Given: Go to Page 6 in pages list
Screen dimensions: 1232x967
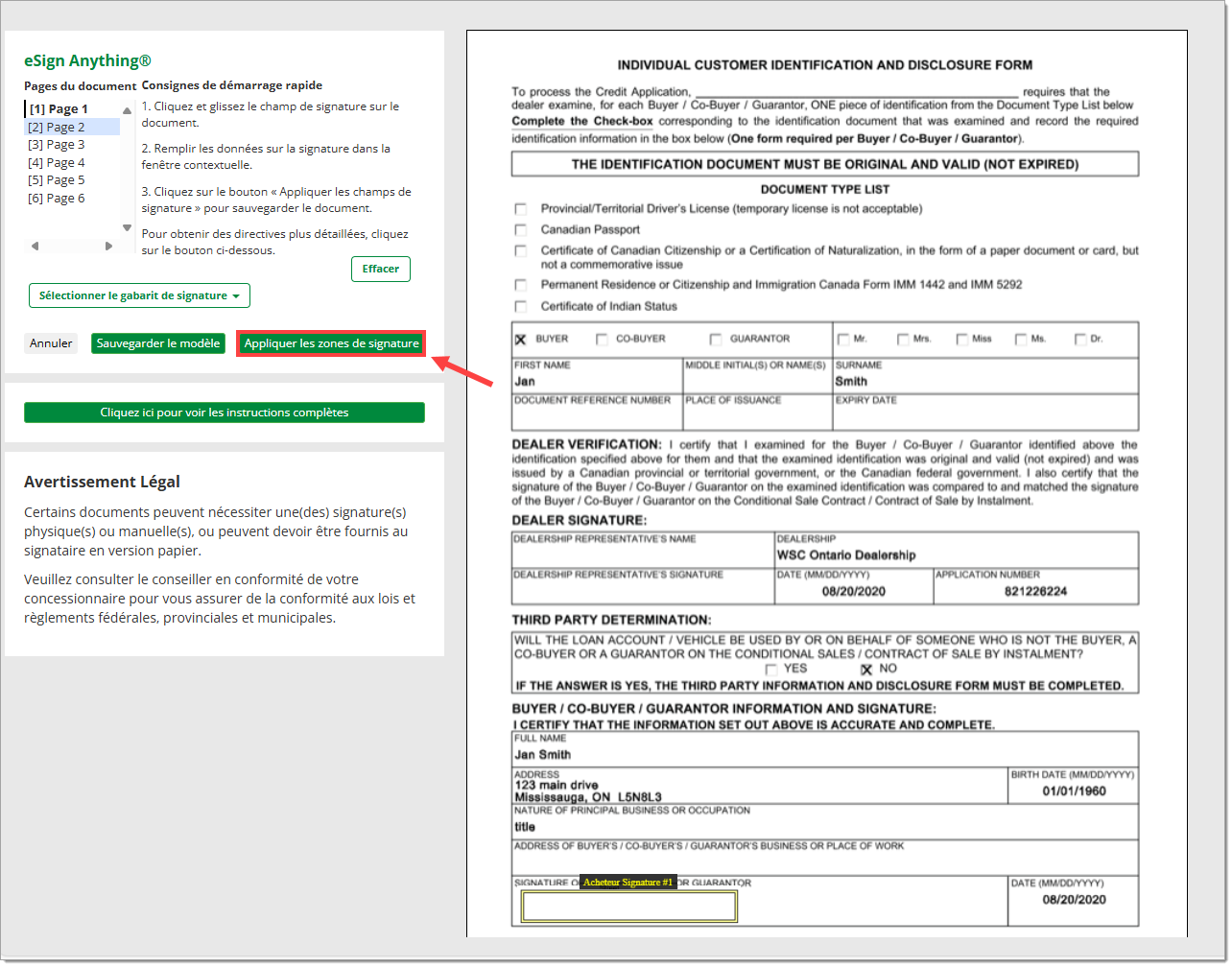Looking at the screenshot, I should pos(57,199).
